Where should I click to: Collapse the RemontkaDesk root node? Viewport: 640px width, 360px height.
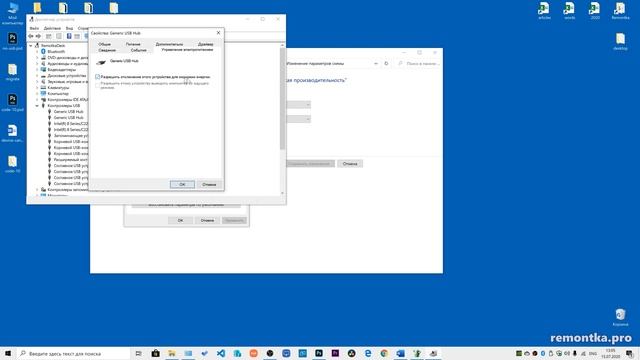tap(31, 46)
